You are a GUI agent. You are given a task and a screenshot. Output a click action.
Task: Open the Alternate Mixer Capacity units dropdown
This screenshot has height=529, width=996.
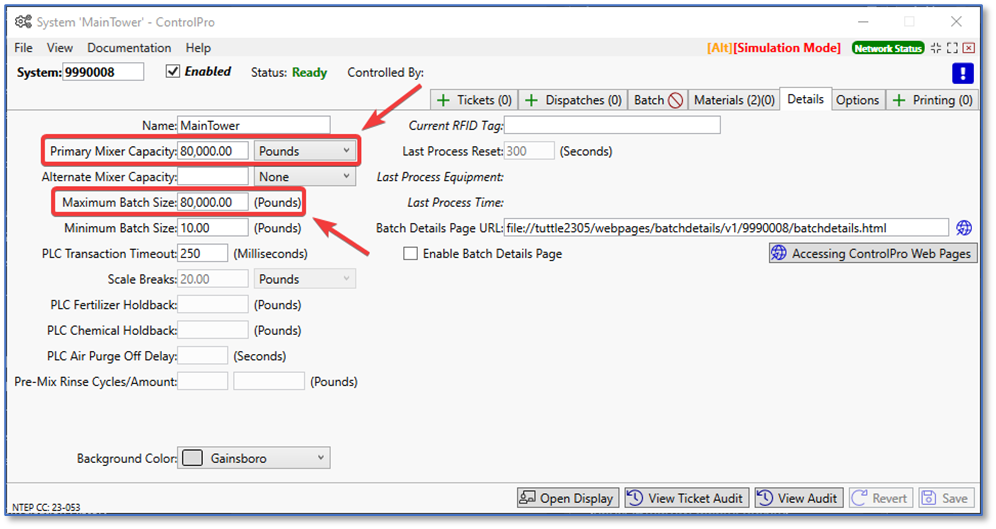click(x=346, y=177)
